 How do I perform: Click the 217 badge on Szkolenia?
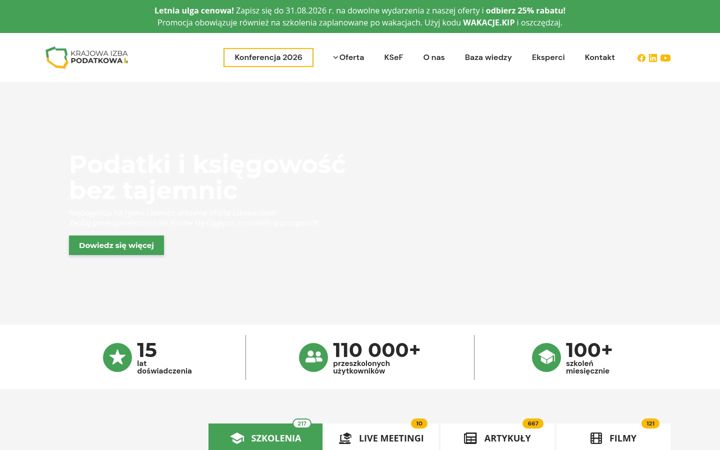click(302, 423)
